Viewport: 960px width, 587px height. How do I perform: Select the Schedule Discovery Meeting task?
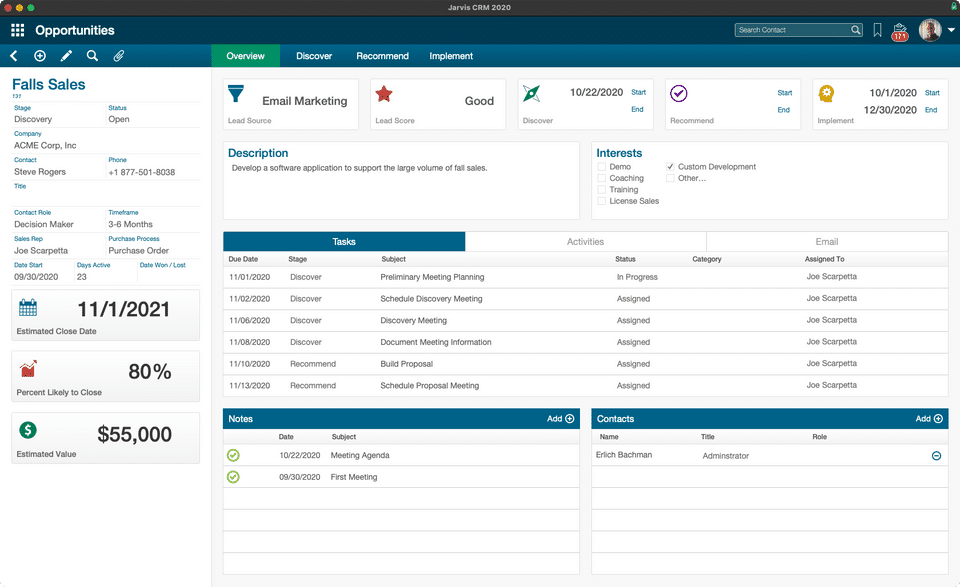585,299
